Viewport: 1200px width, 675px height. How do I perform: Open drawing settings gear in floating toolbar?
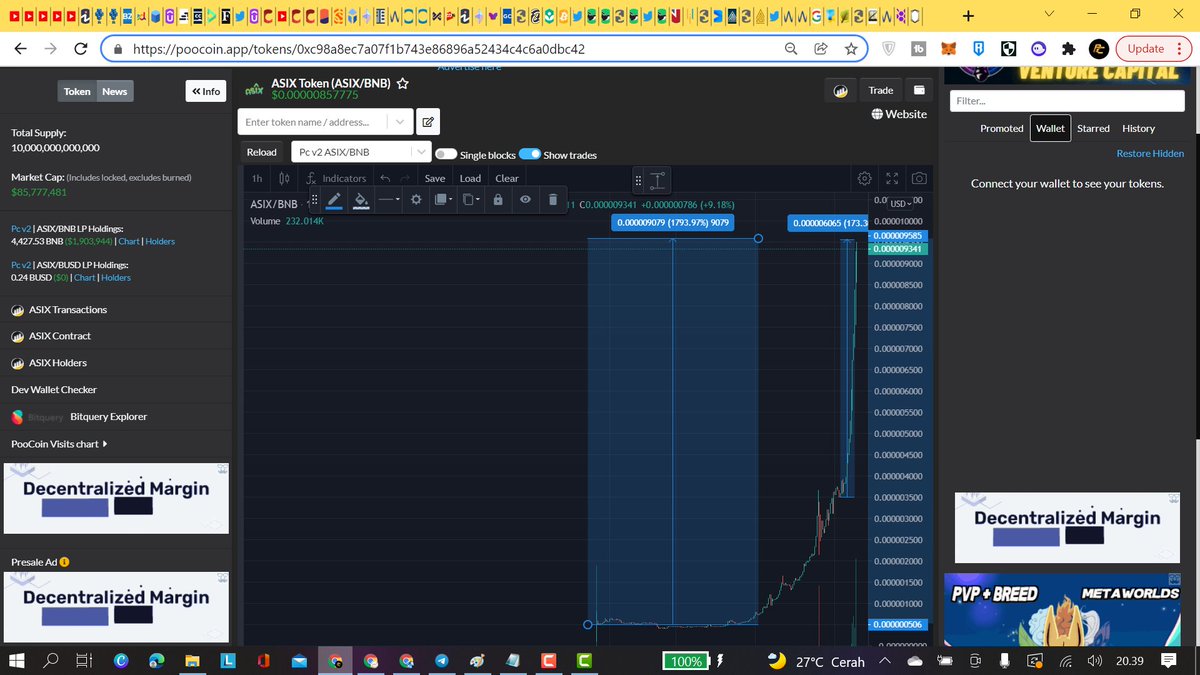[x=416, y=199]
